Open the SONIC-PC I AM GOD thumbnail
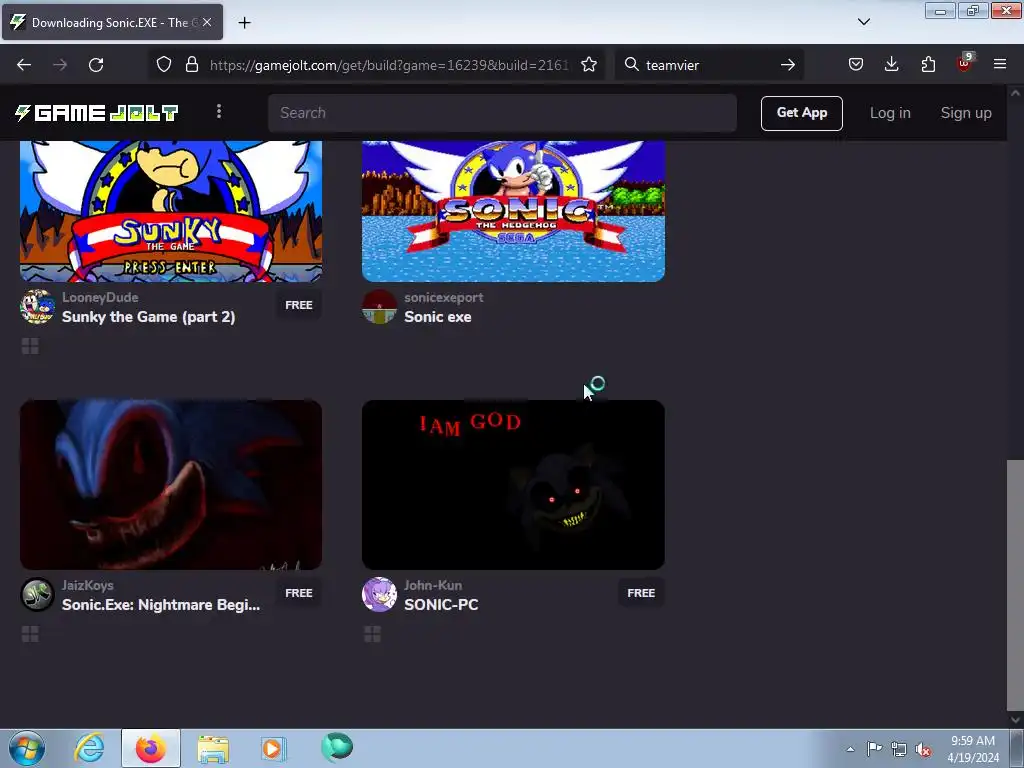1024x768 pixels. coord(513,485)
